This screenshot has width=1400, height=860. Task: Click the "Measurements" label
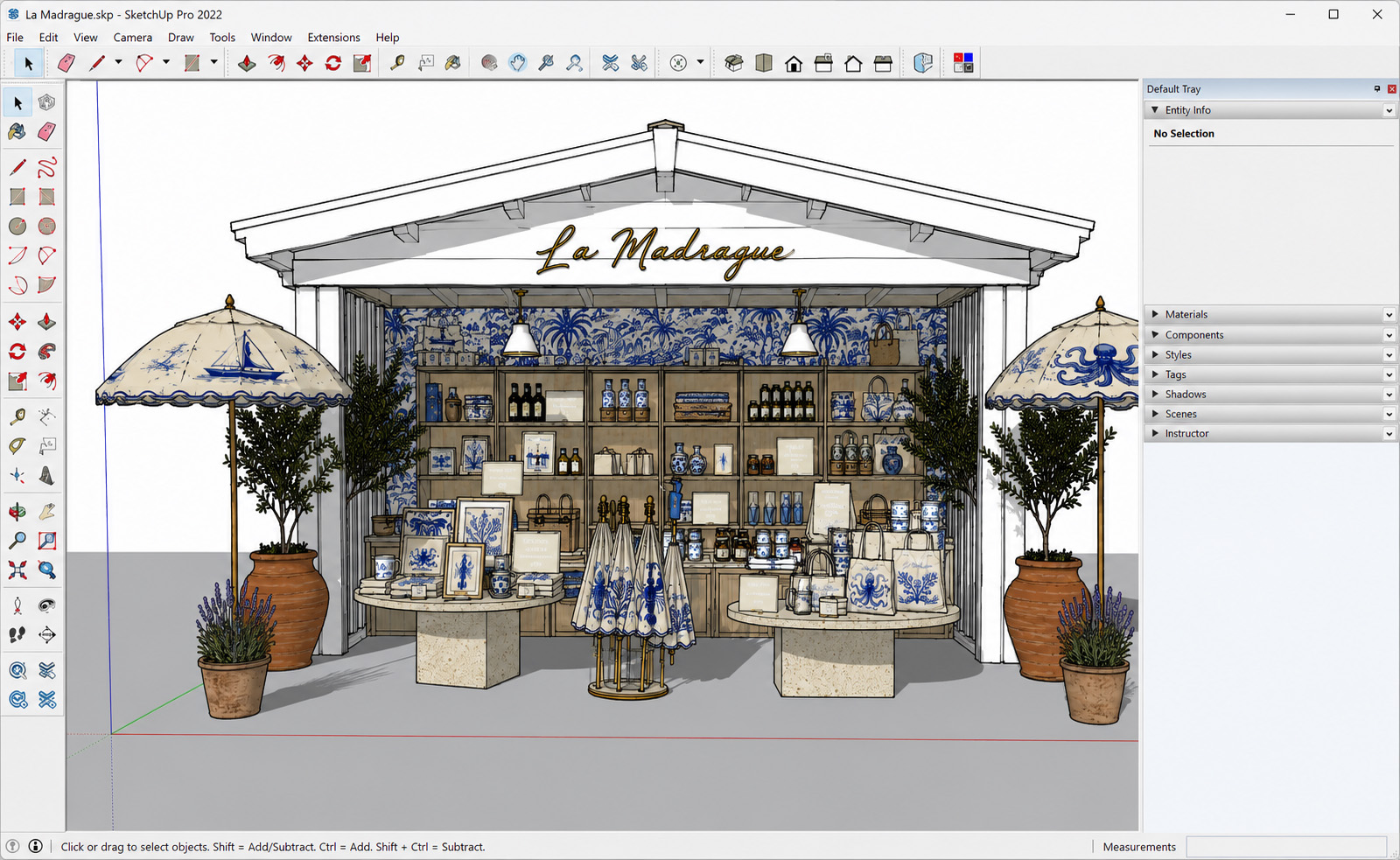pyautogui.click(x=1139, y=847)
